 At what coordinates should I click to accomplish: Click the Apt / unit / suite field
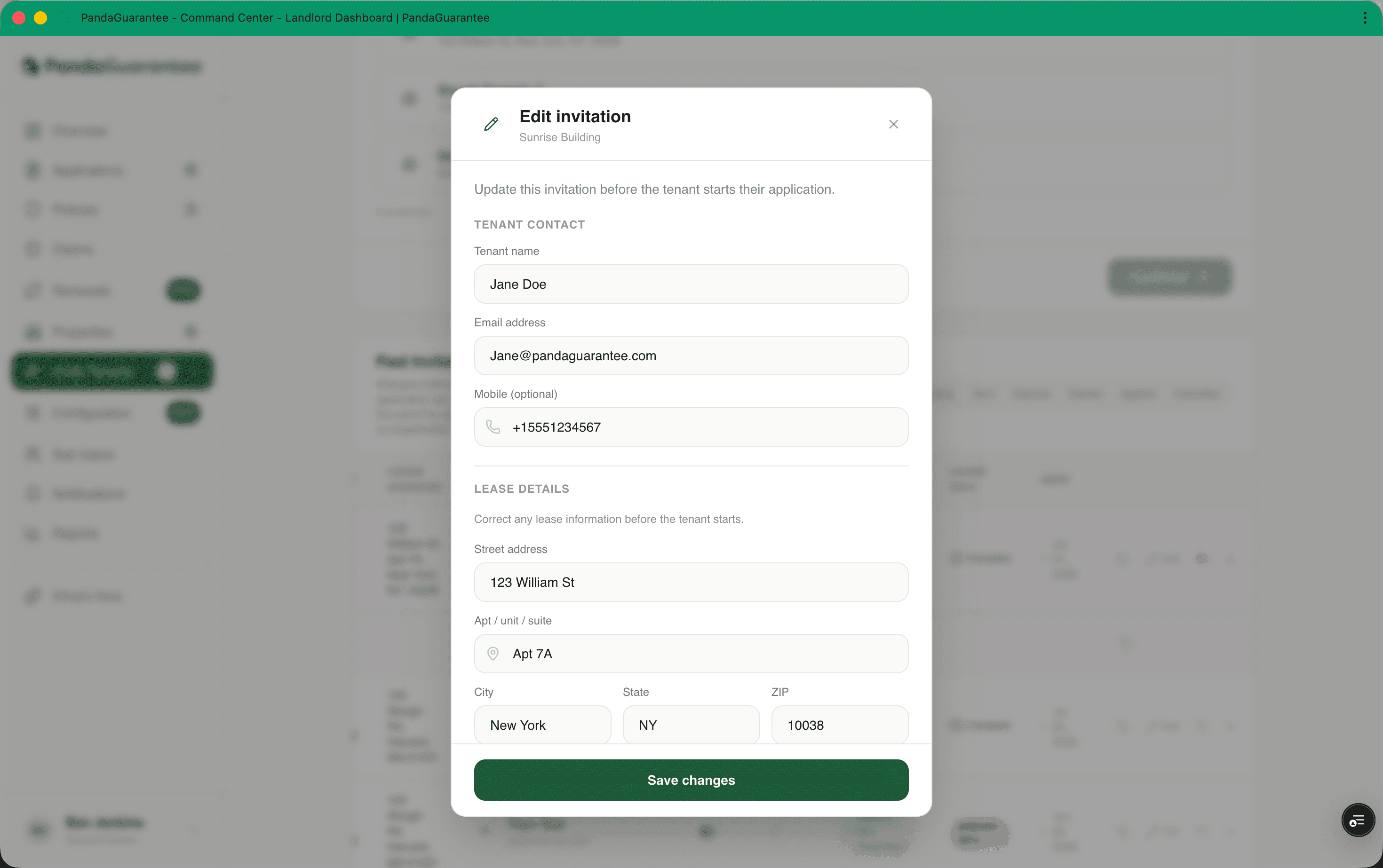[691, 653]
